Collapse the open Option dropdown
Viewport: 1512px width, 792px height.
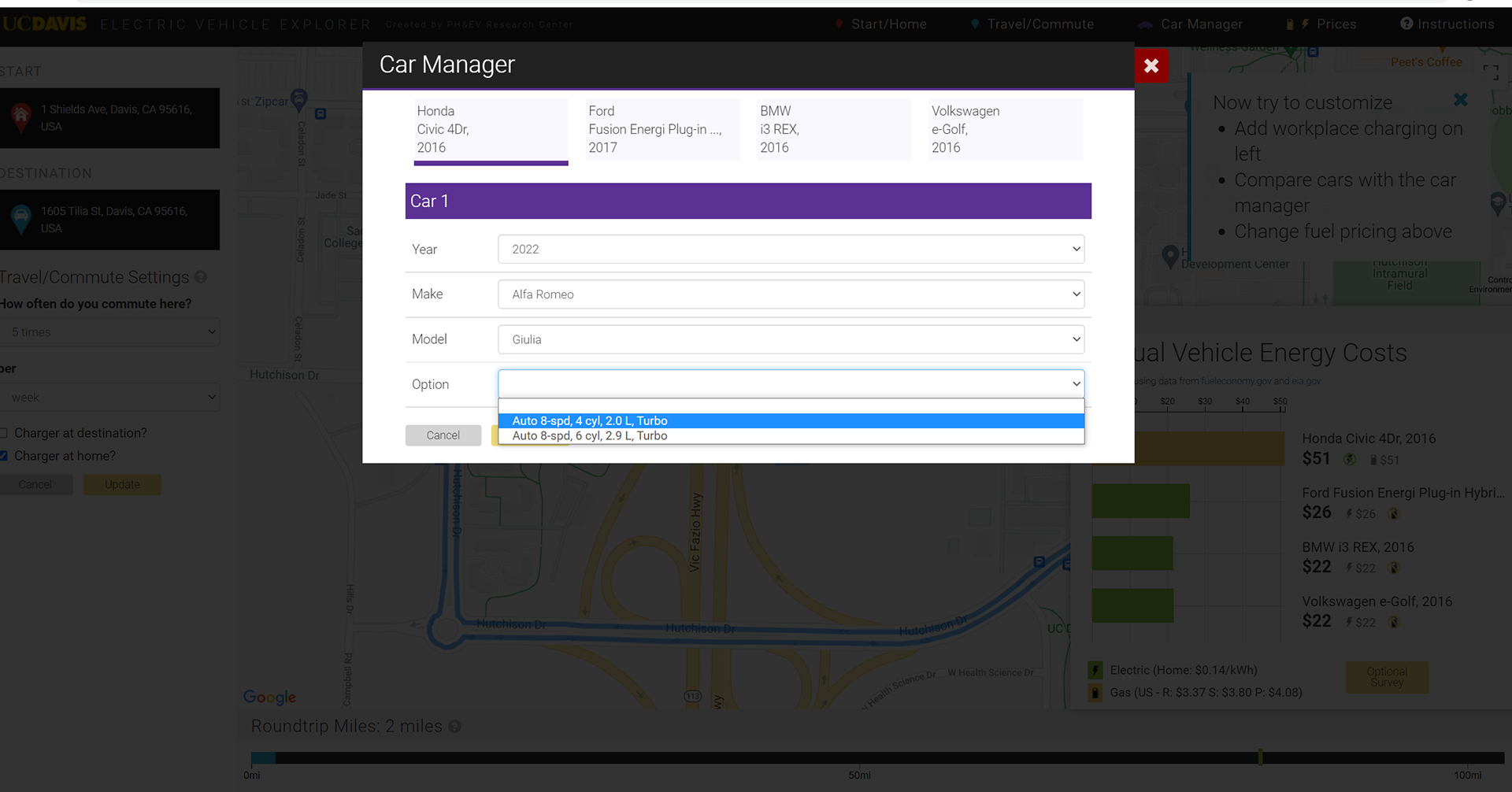point(791,384)
